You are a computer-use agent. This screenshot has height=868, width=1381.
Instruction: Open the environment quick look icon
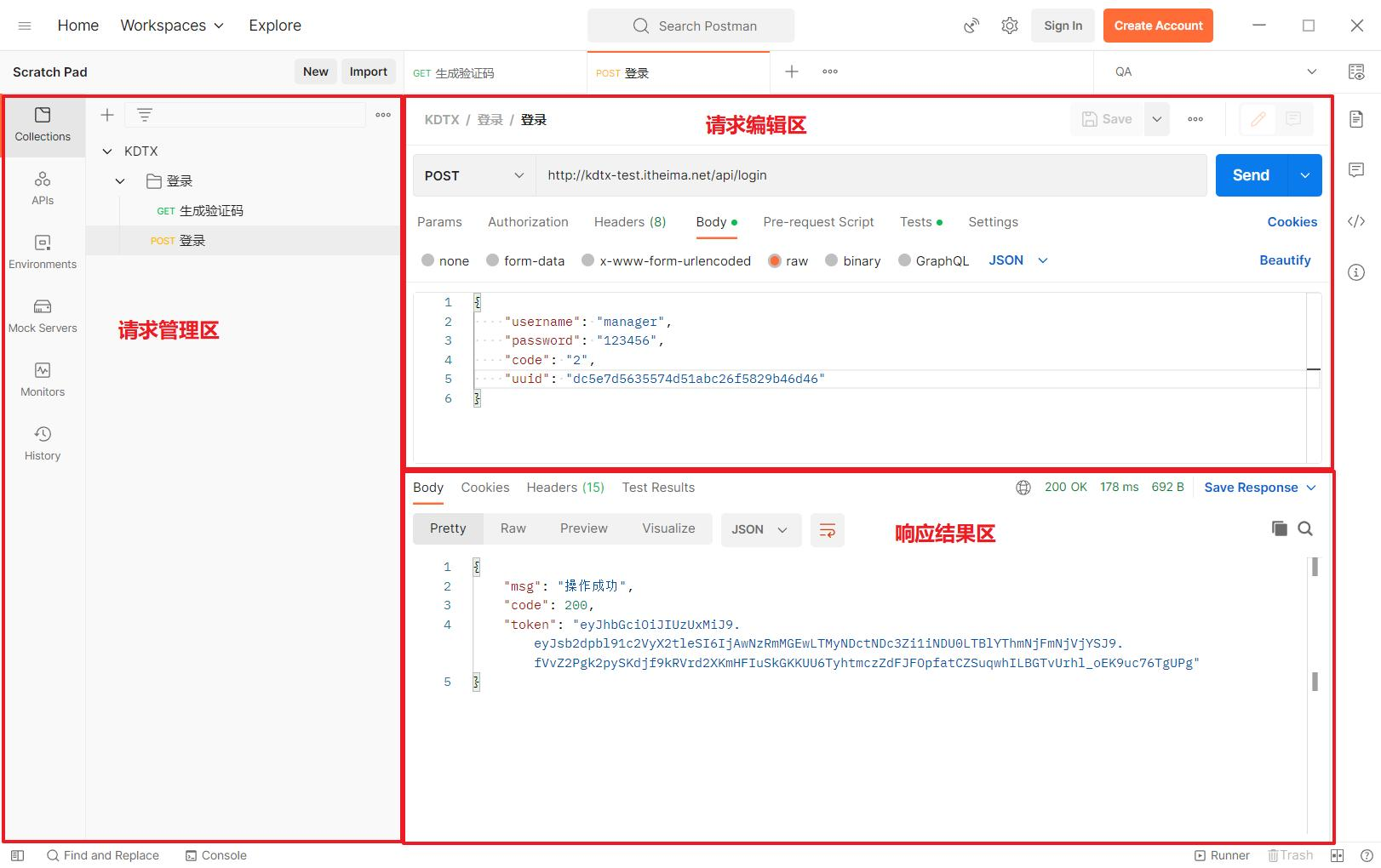point(1356,71)
